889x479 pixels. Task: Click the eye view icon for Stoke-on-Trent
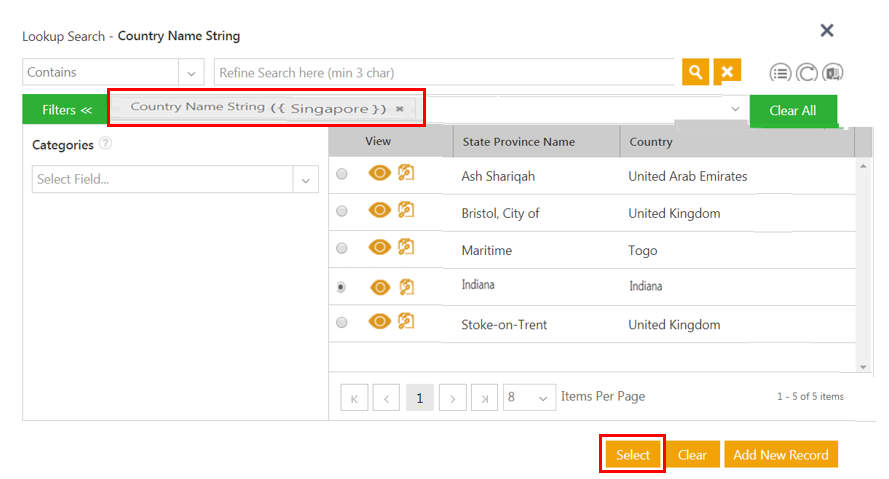point(379,322)
